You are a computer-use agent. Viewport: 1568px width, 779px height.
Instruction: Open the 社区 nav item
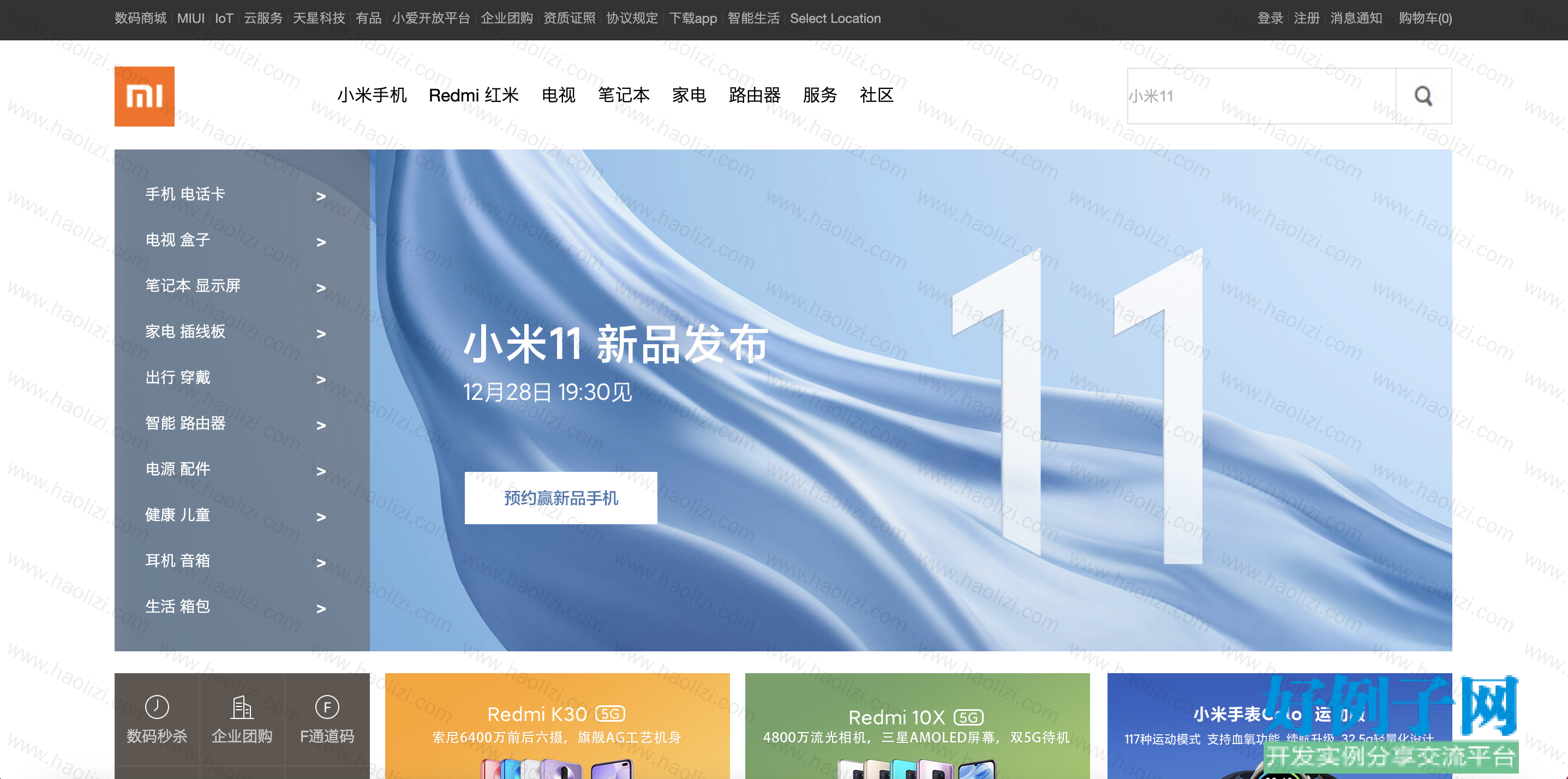(x=877, y=95)
